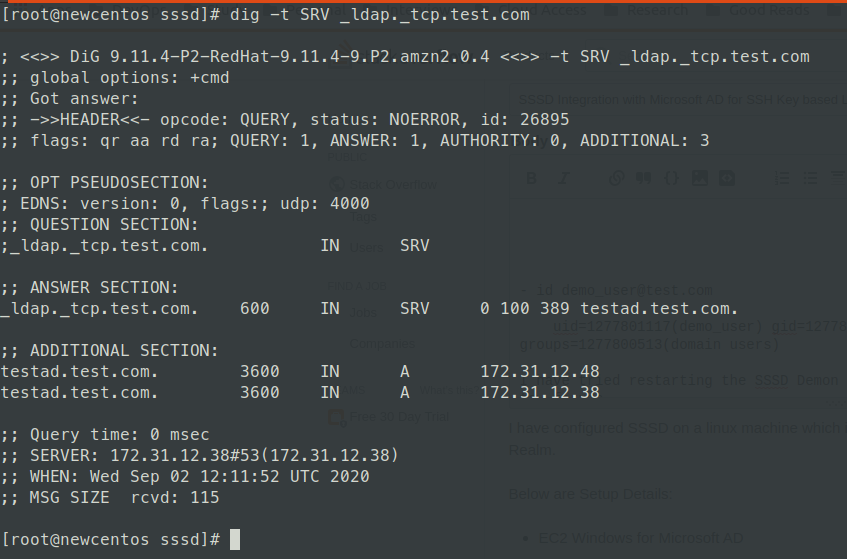The image size is (847, 559).
Task: Click the code sample braces icon
Action: (671, 178)
